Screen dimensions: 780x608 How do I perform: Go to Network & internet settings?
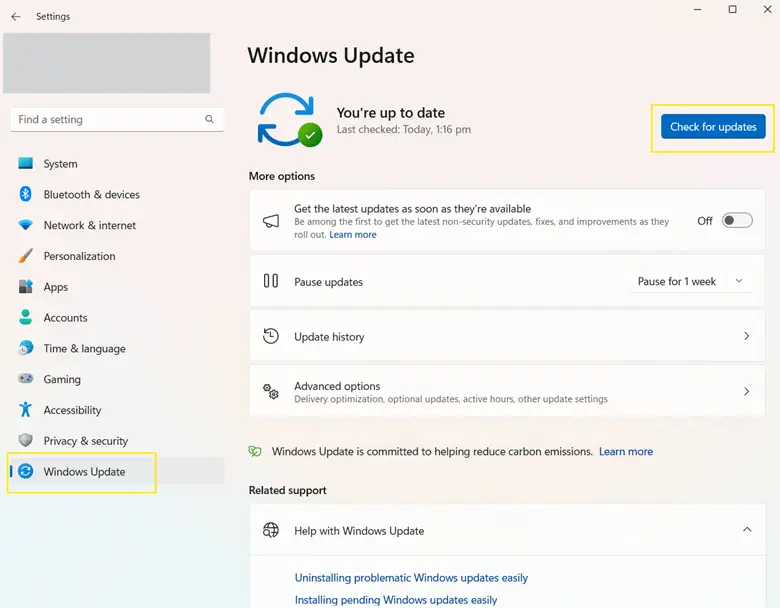pos(117,225)
